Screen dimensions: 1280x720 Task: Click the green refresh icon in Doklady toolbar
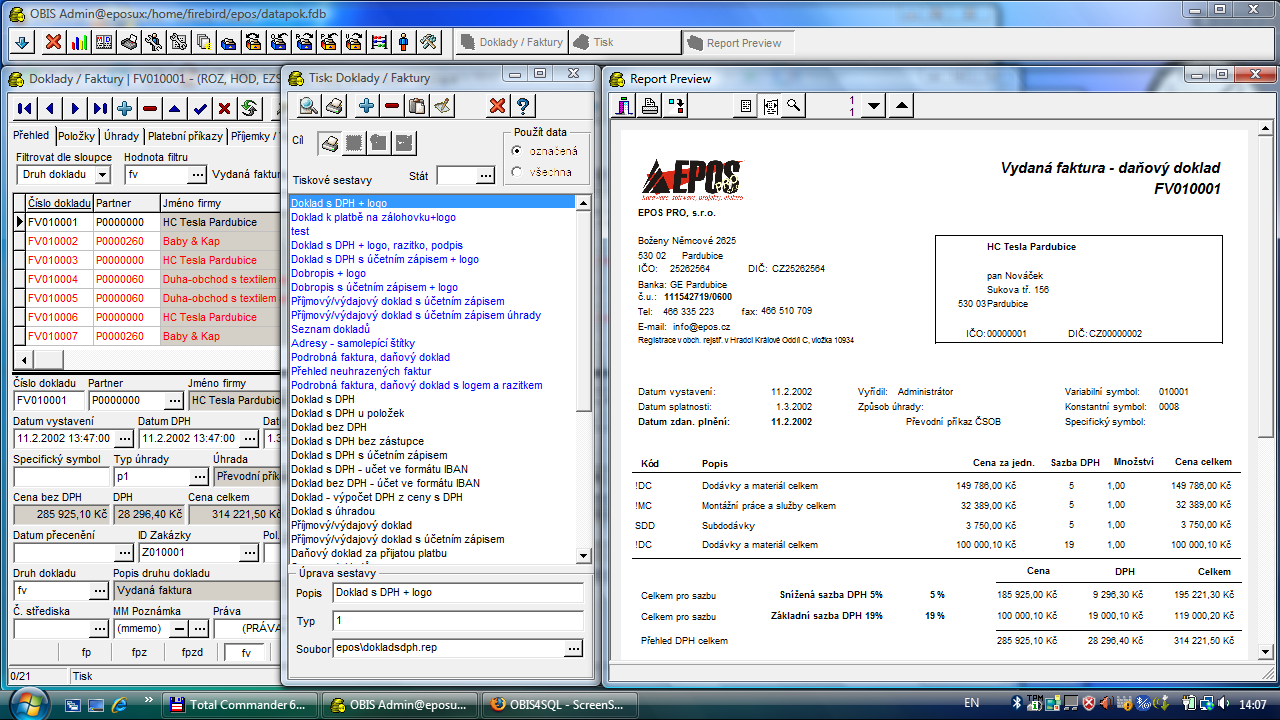pos(249,108)
